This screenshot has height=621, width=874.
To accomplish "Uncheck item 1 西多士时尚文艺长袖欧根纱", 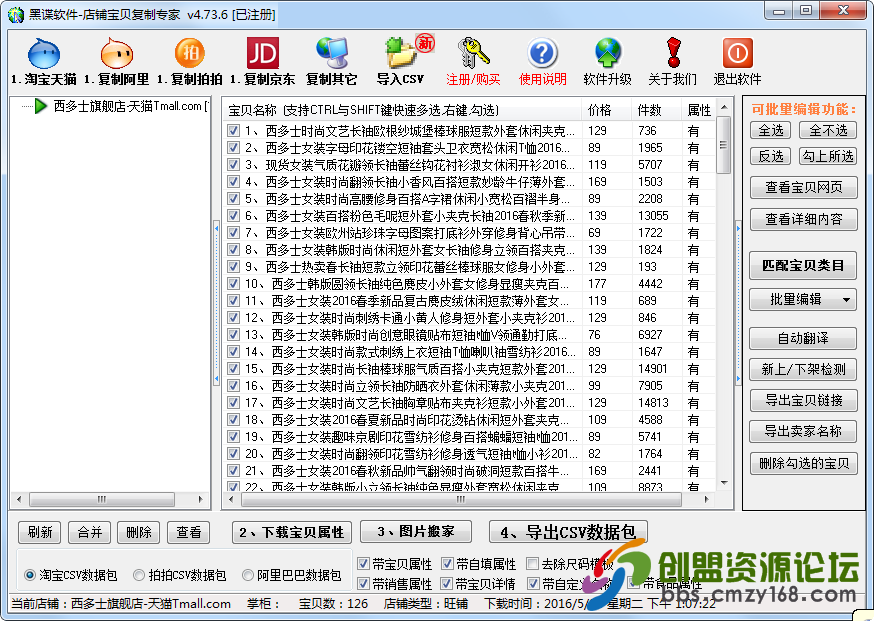I will (x=233, y=131).
